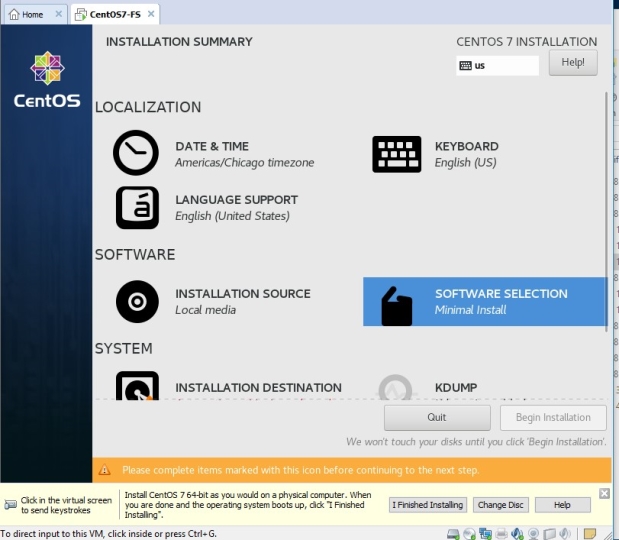
Task: Select the CentOS7-FS tab
Action: pyautogui.click(x=108, y=14)
